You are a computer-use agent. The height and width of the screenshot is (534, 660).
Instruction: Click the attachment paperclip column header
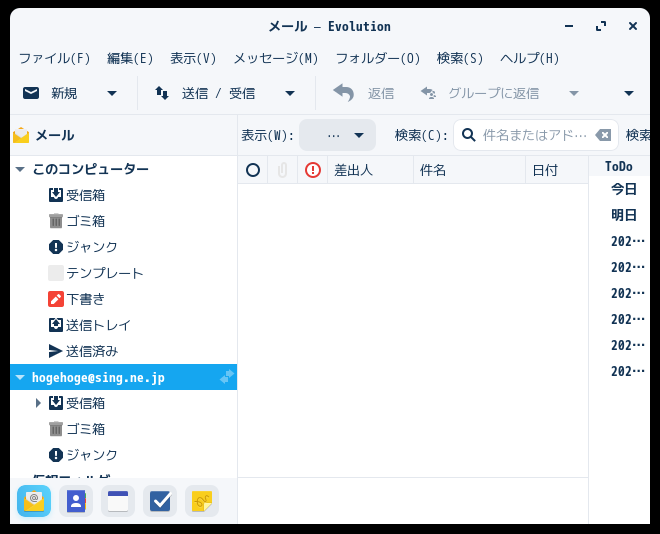click(x=282, y=170)
